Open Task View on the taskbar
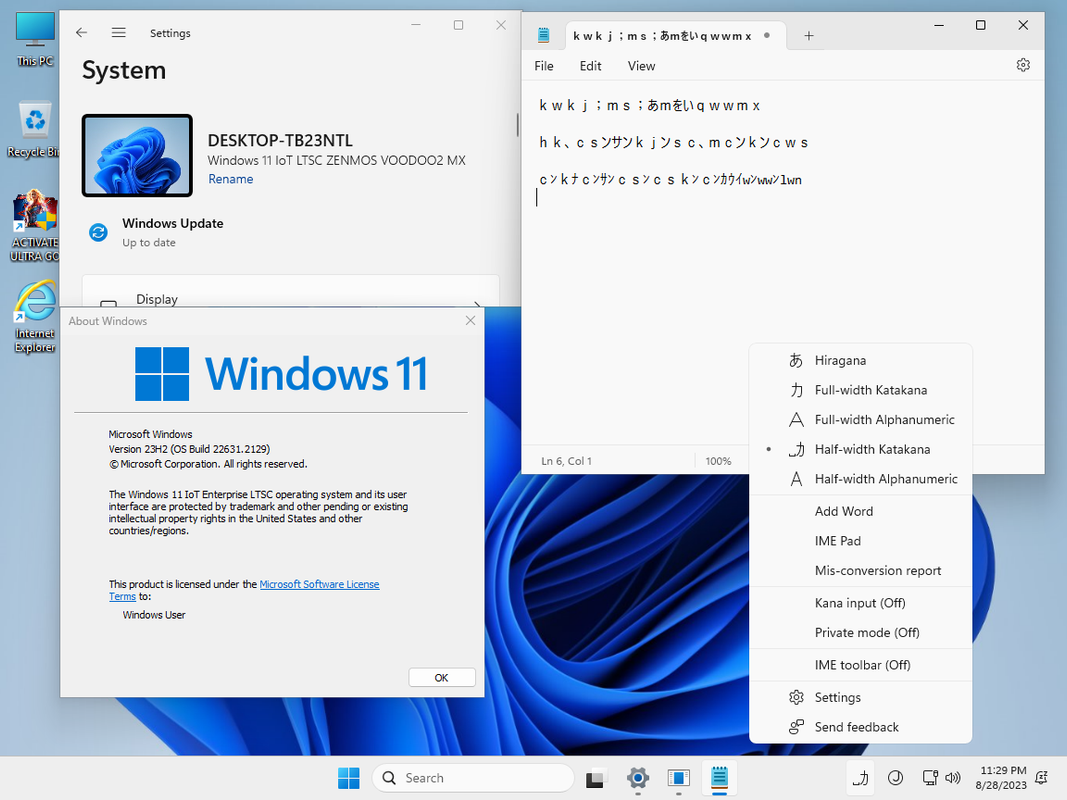The width and height of the screenshot is (1067, 800). point(595,778)
